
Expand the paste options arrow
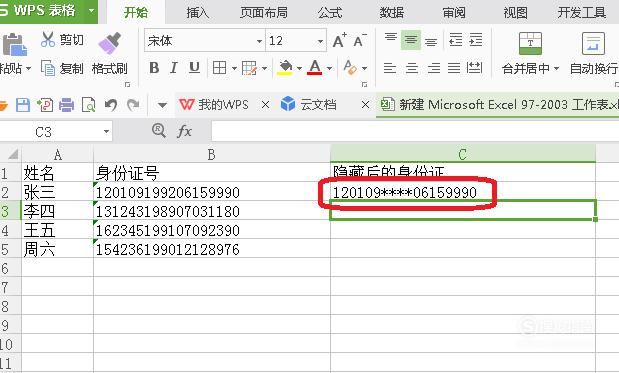coord(28,69)
